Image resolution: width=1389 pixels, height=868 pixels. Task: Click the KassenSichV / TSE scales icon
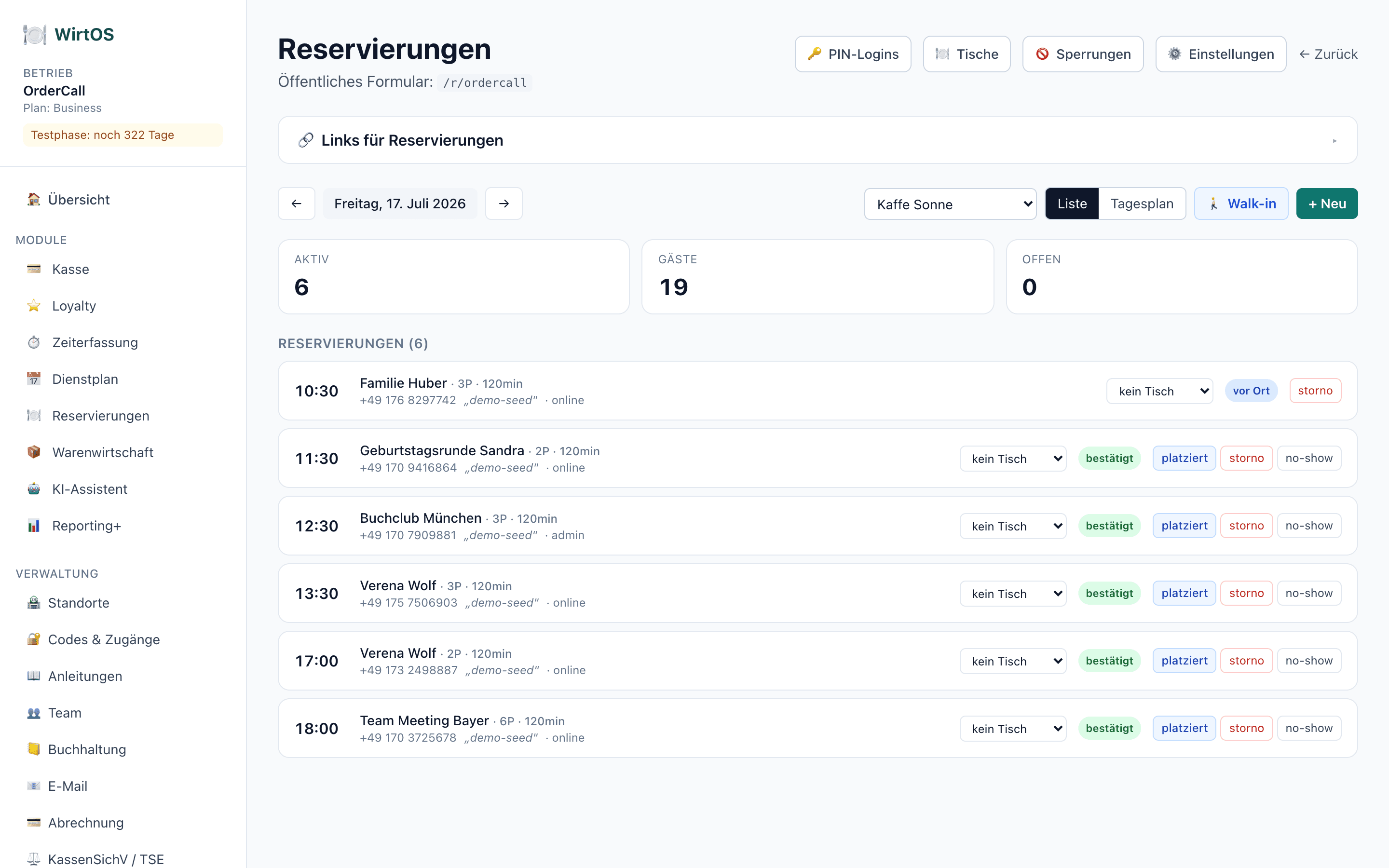(34, 859)
